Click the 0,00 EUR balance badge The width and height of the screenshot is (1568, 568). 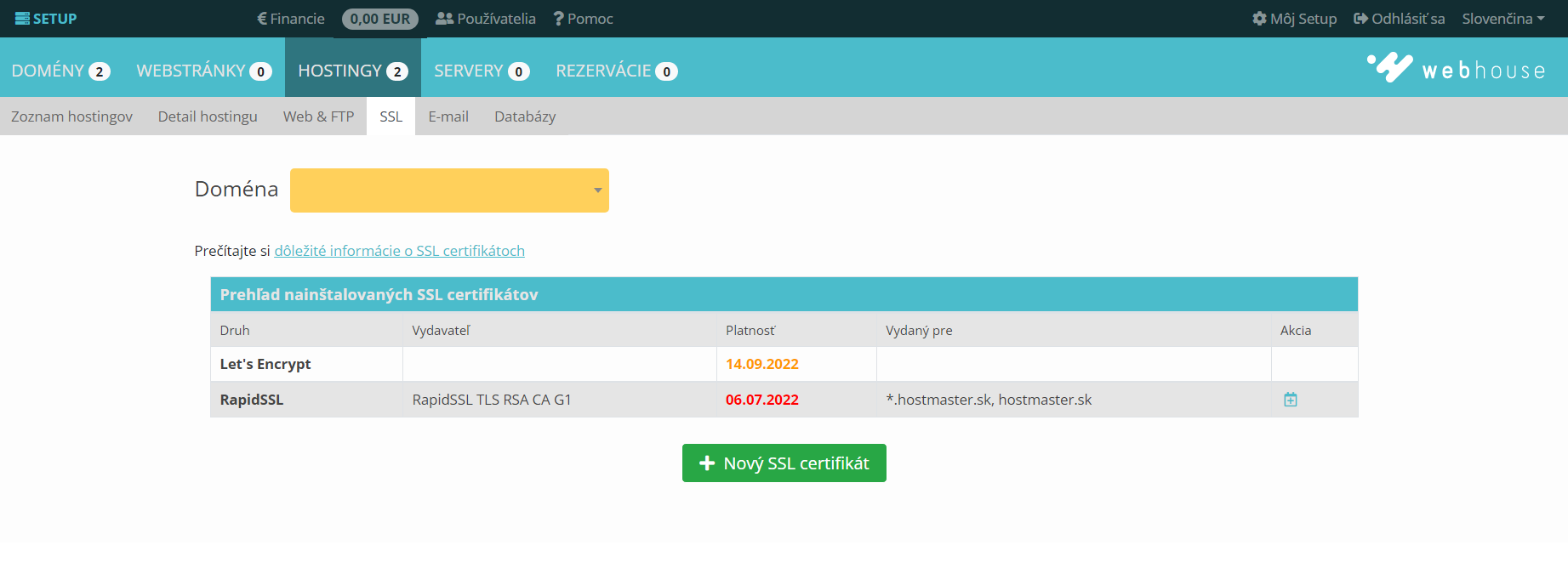click(x=379, y=19)
